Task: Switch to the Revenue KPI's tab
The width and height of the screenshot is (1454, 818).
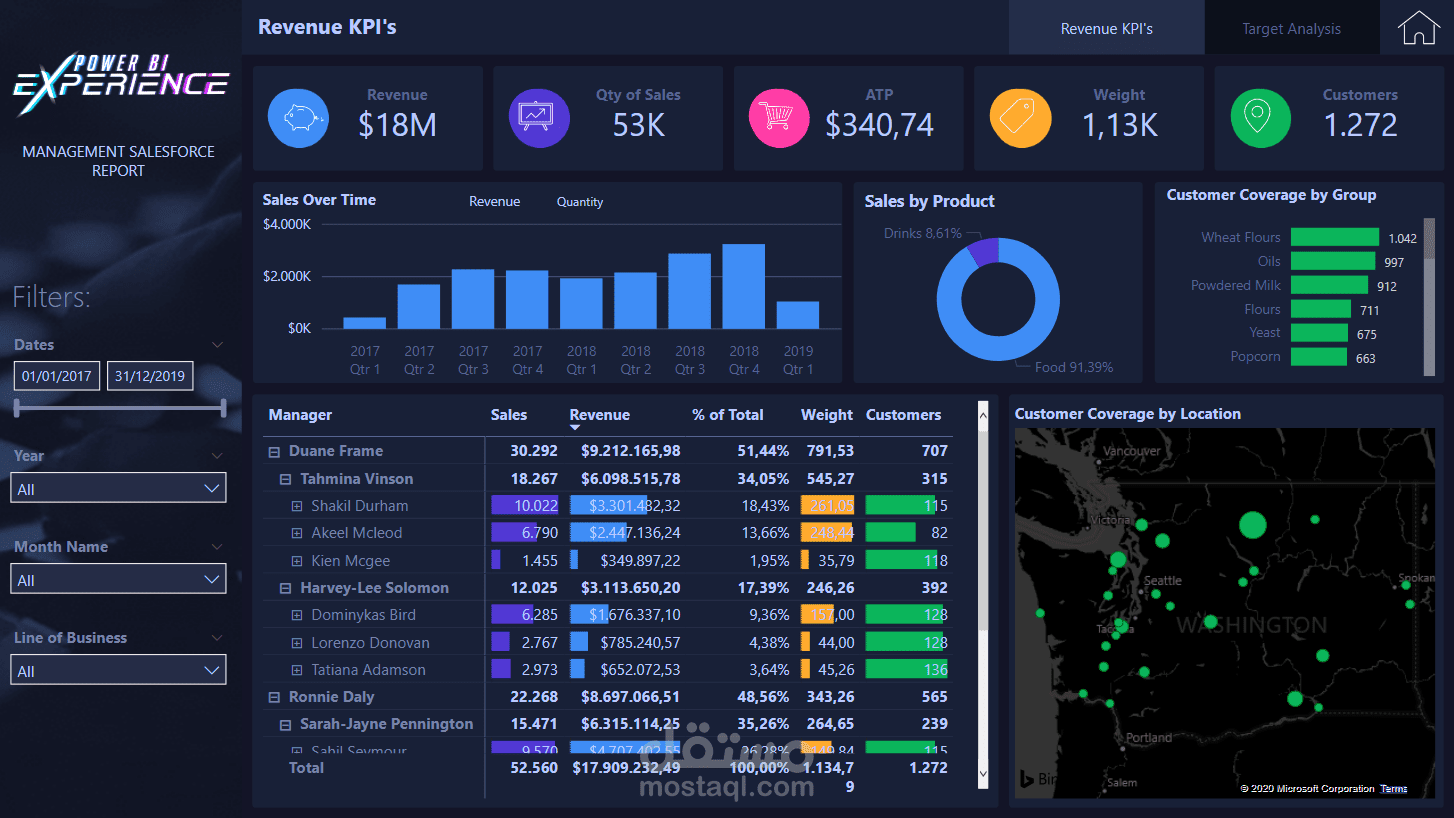Action: (x=1106, y=28)
